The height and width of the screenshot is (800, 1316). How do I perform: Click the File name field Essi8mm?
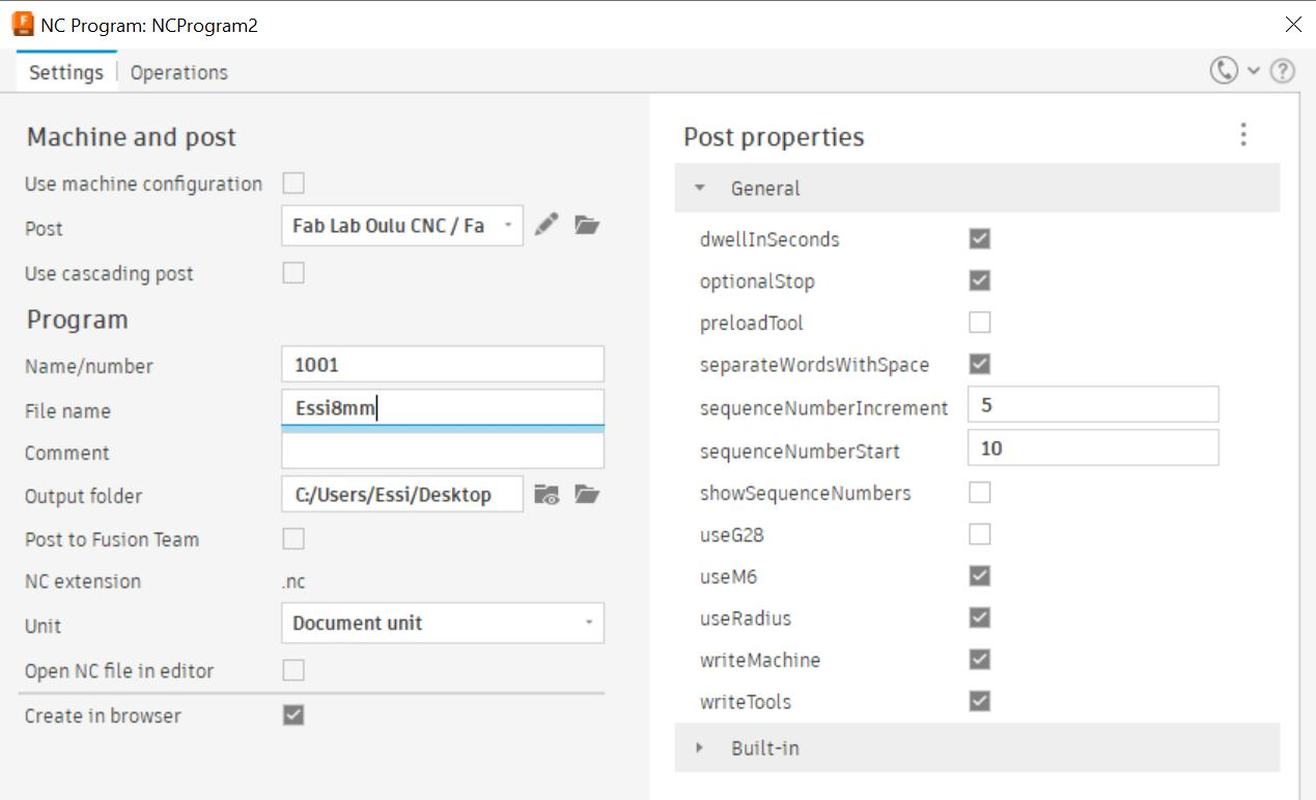tap(443, 408)
